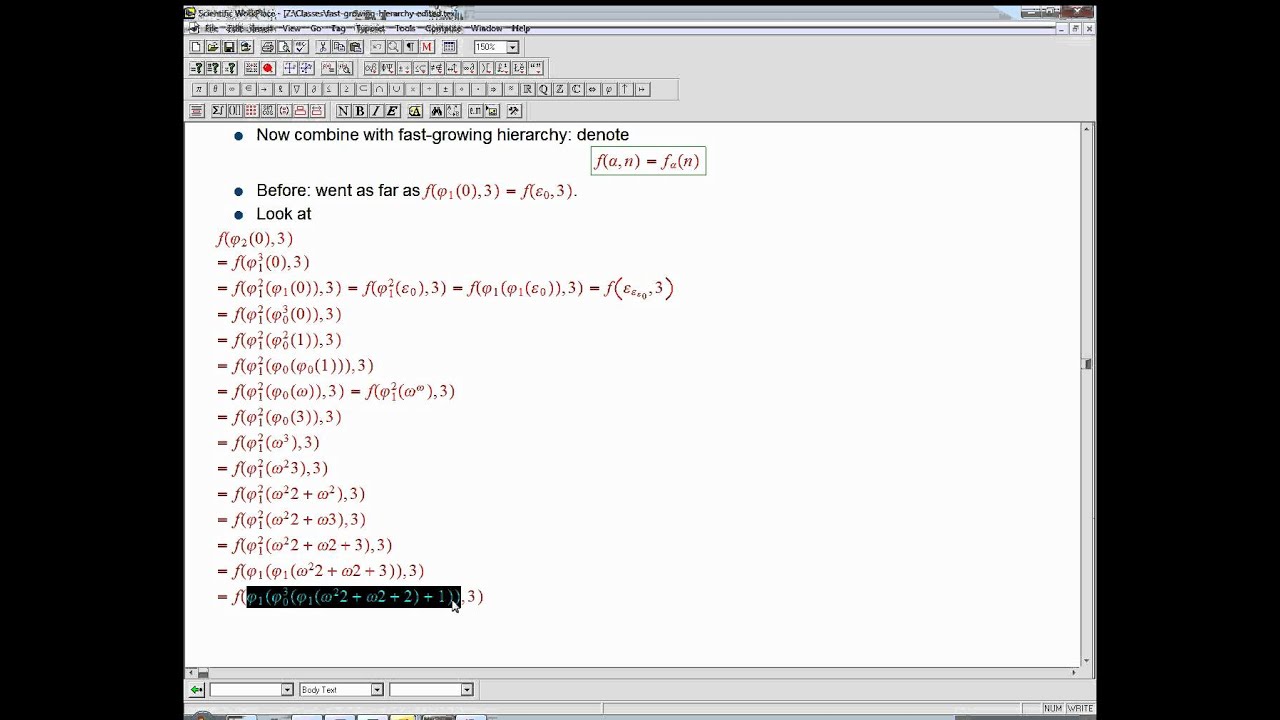This screenshot has width=1280, height=720.
Task: Click the binoculars Find icon
Action: click(x=437, y=110)
